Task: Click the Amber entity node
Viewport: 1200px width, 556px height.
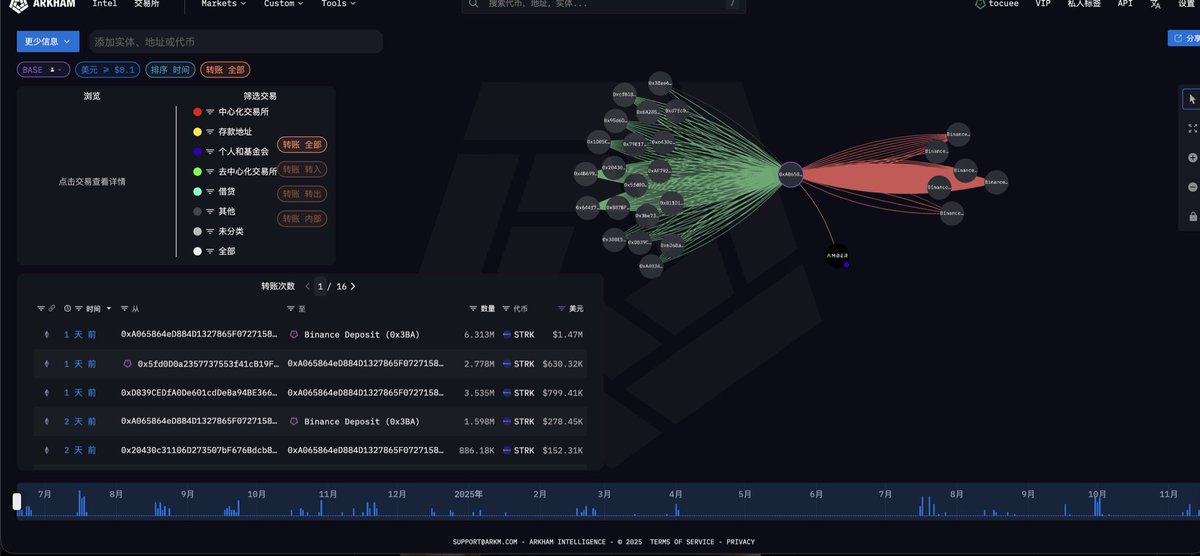Action: [x=838, y=256]
